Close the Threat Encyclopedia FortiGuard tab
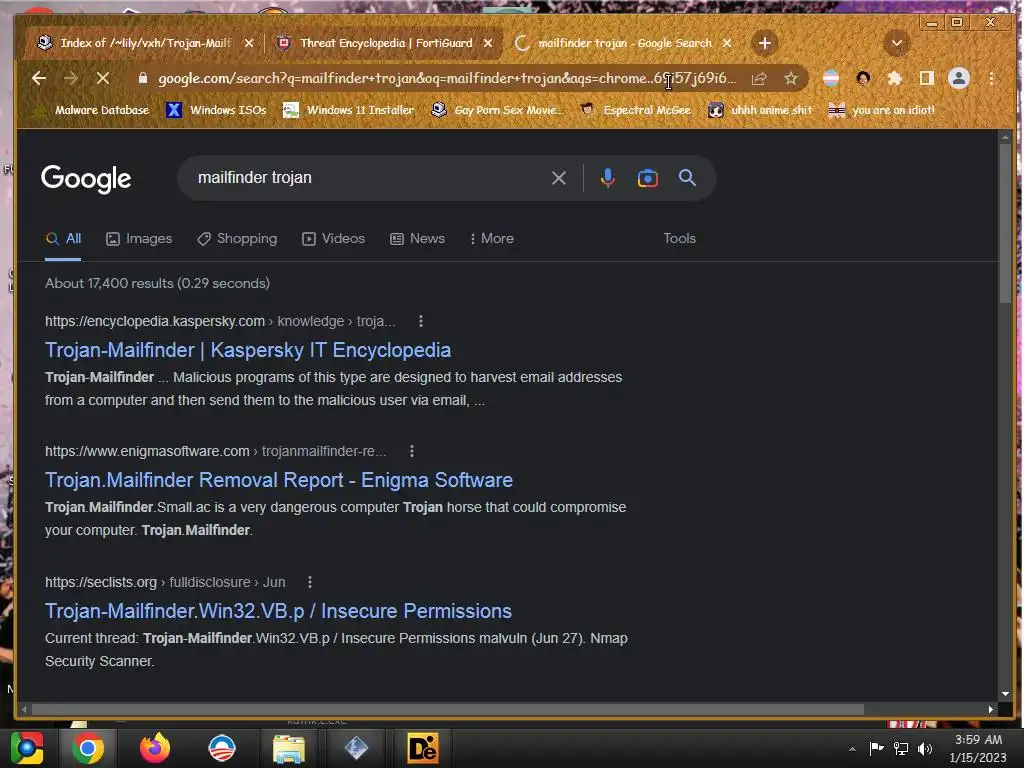The width and height of the screenshot is (1024, 768). point(488,43)
